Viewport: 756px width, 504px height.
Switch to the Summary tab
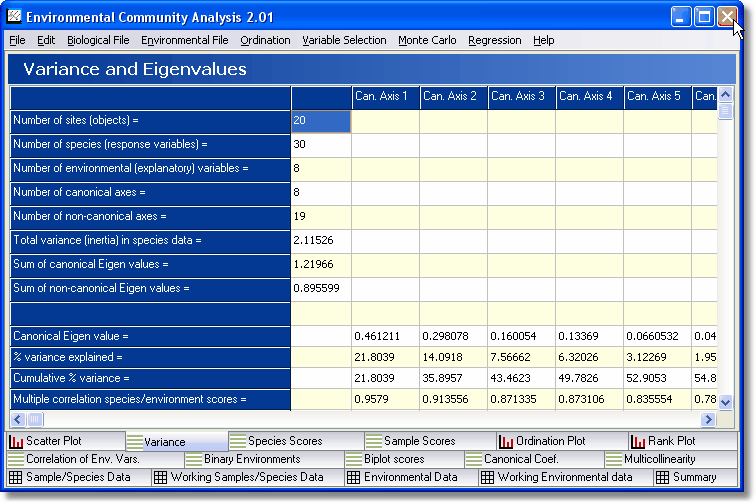pos(695,477)
